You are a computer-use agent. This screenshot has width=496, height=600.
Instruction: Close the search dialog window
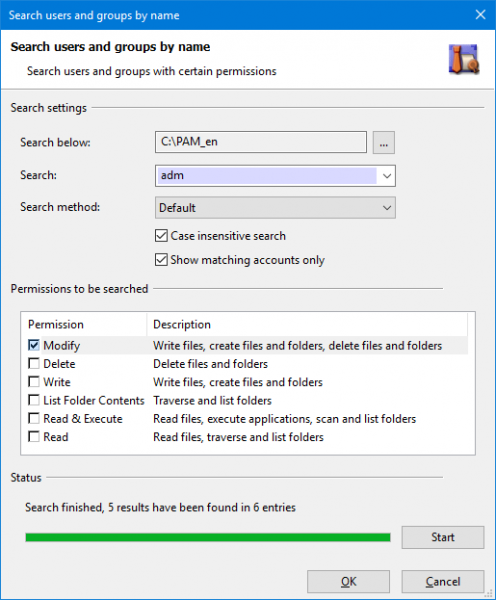[480, 15]
